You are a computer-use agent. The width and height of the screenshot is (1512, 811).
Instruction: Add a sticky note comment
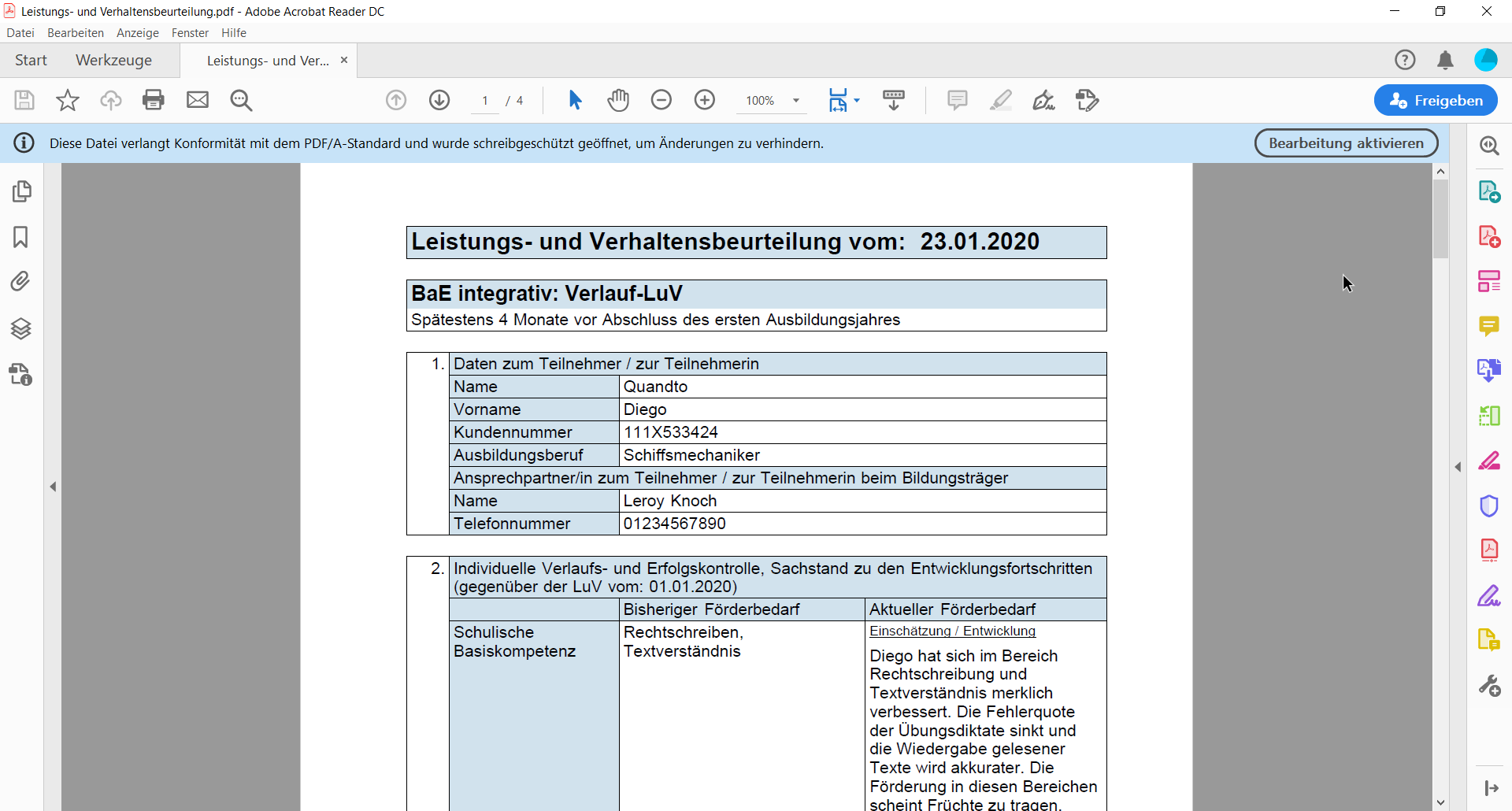[958, 100]
